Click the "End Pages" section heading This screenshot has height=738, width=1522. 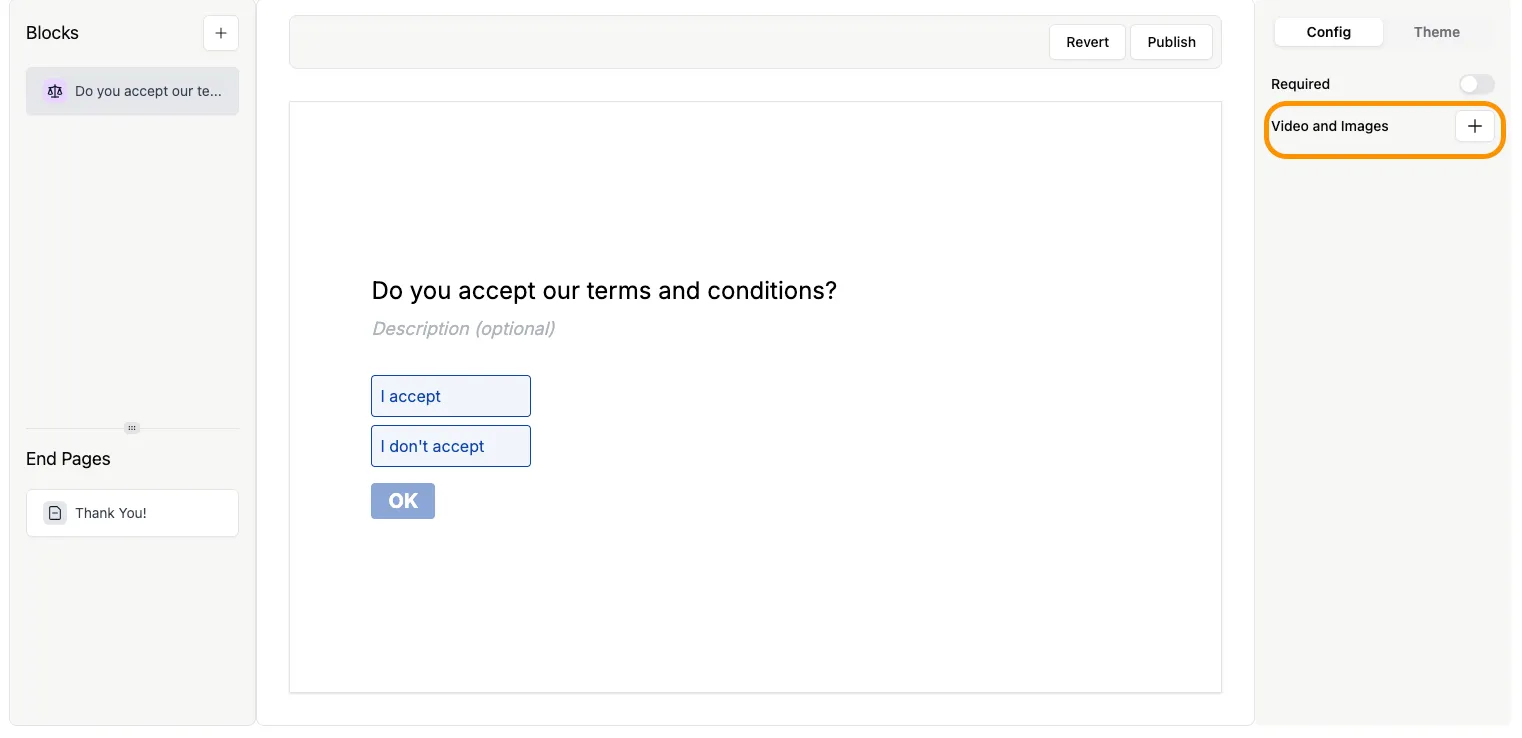click(68, 459)
